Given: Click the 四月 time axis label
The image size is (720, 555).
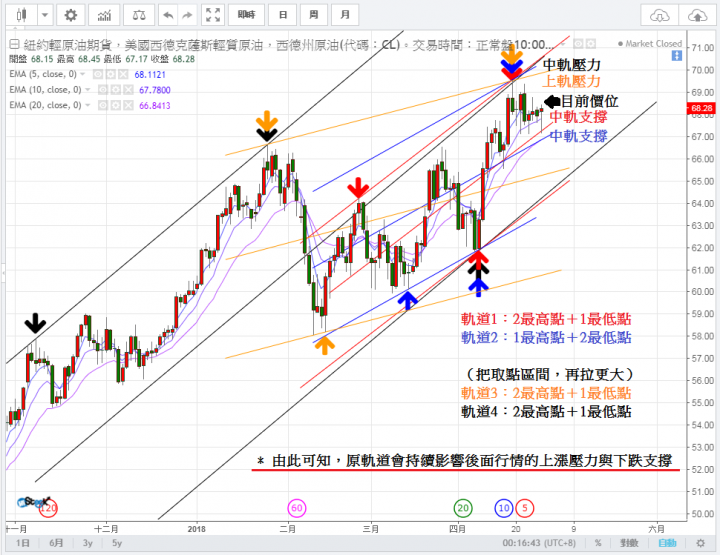Looking at the screenshot, I should [457, 529].
